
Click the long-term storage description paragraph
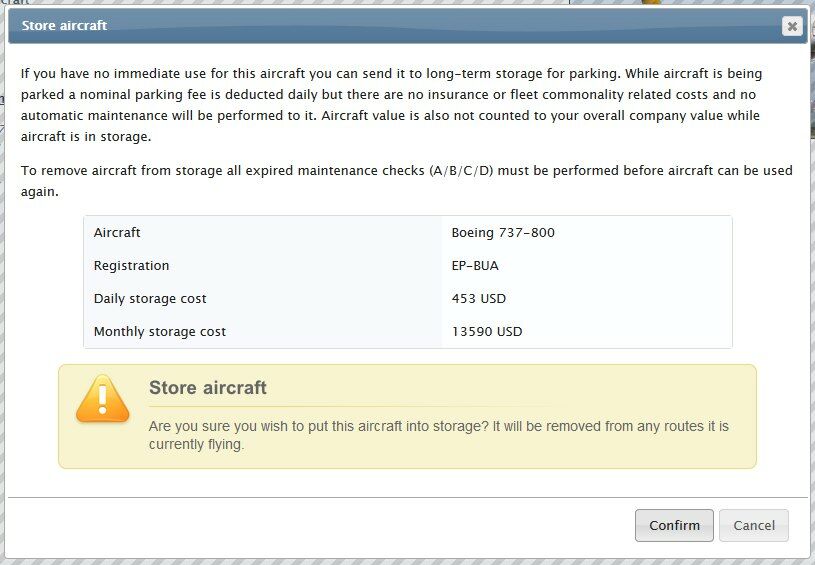pos(400,95)
